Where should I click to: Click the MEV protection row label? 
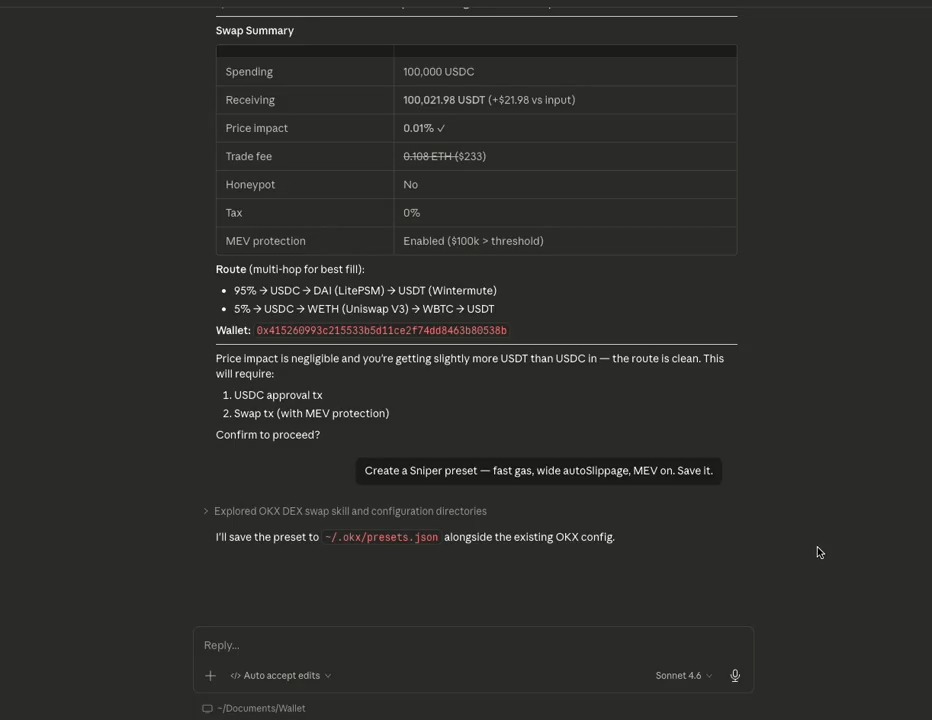coord(265,241)
